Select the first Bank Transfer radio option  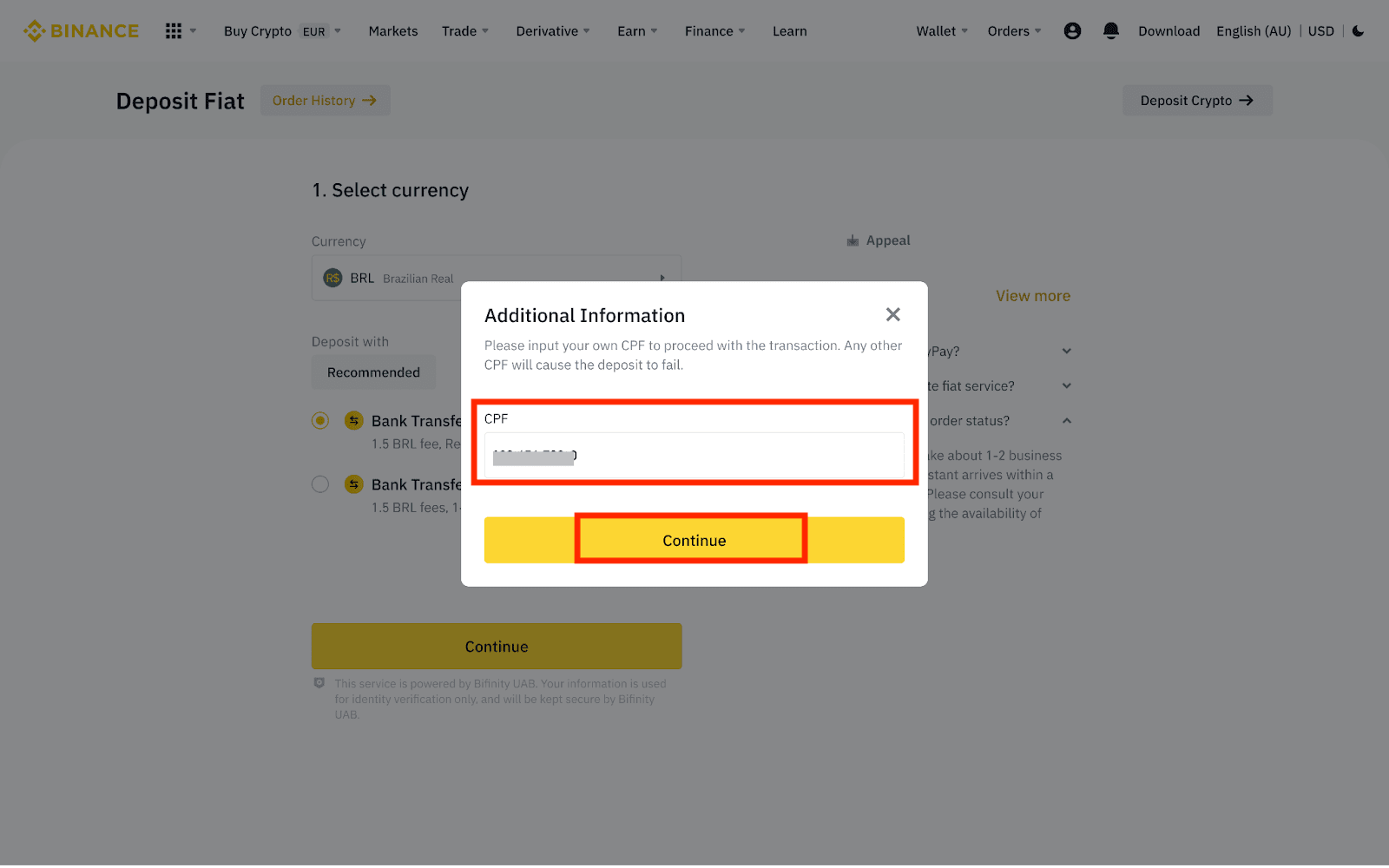[x=320, y=421]
